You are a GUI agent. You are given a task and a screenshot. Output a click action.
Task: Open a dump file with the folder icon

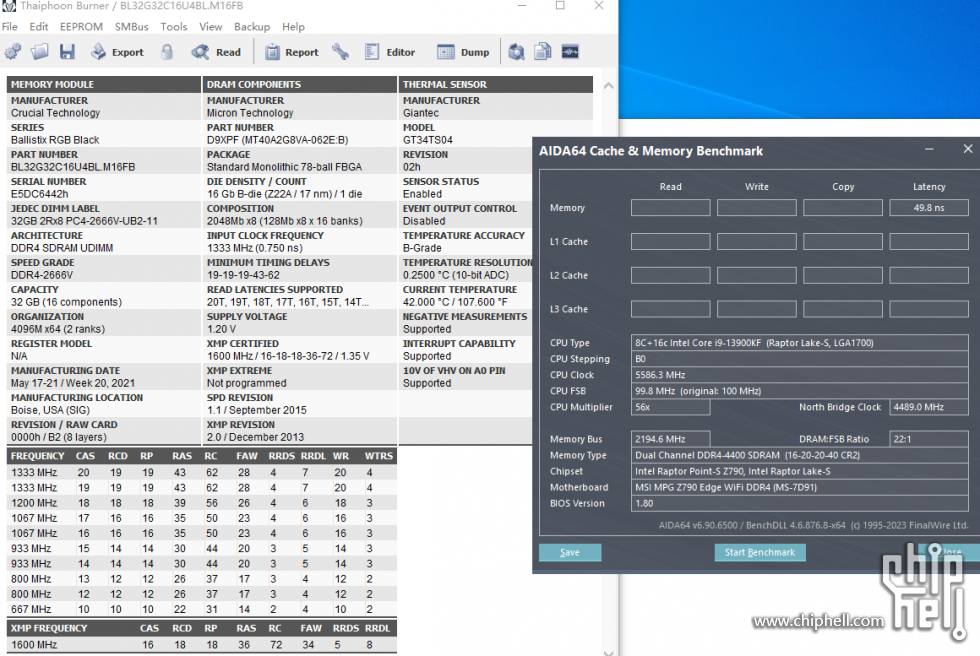click(x=39, y=52)
